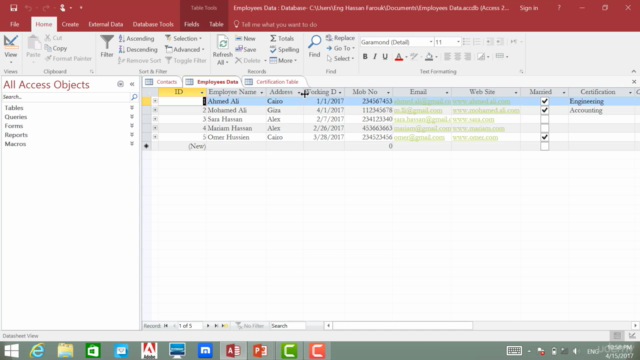Sort records Descending
Screen dimensions: 640x360
[x=138, y=49]
